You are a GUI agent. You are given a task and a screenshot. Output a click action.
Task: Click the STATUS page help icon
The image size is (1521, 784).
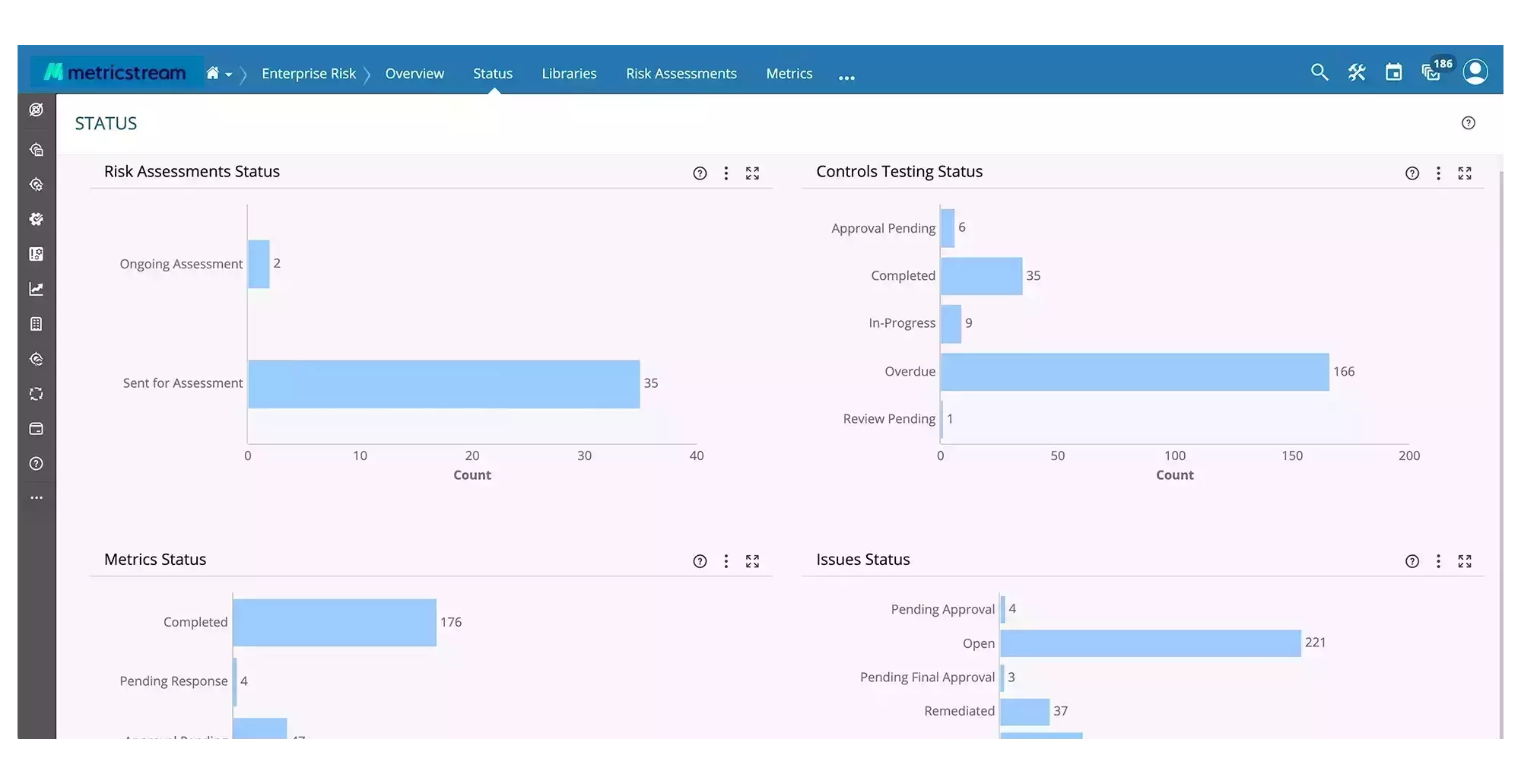[x=1469, y=122]
